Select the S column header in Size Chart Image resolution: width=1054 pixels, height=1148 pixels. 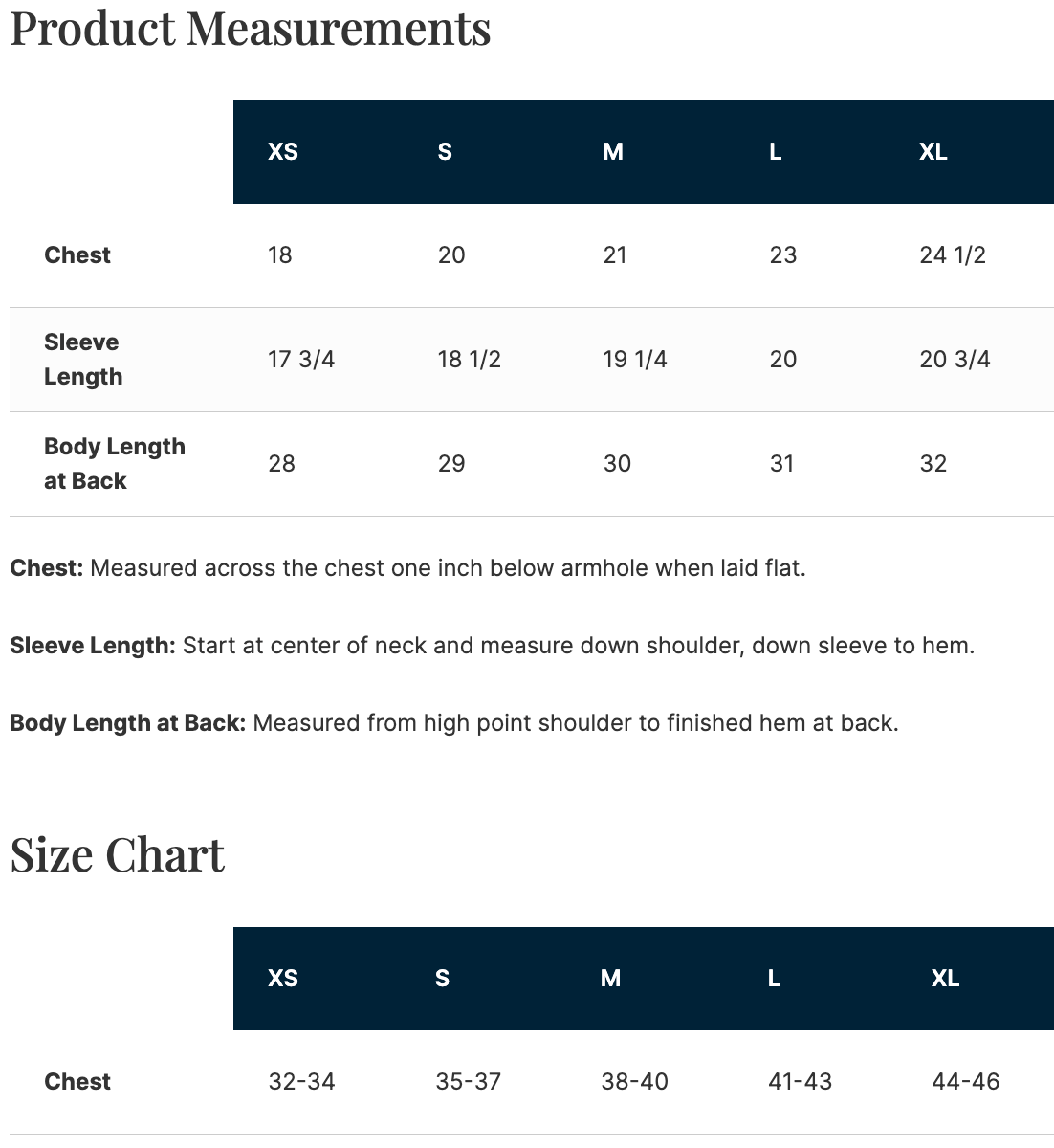coord(442,979)
